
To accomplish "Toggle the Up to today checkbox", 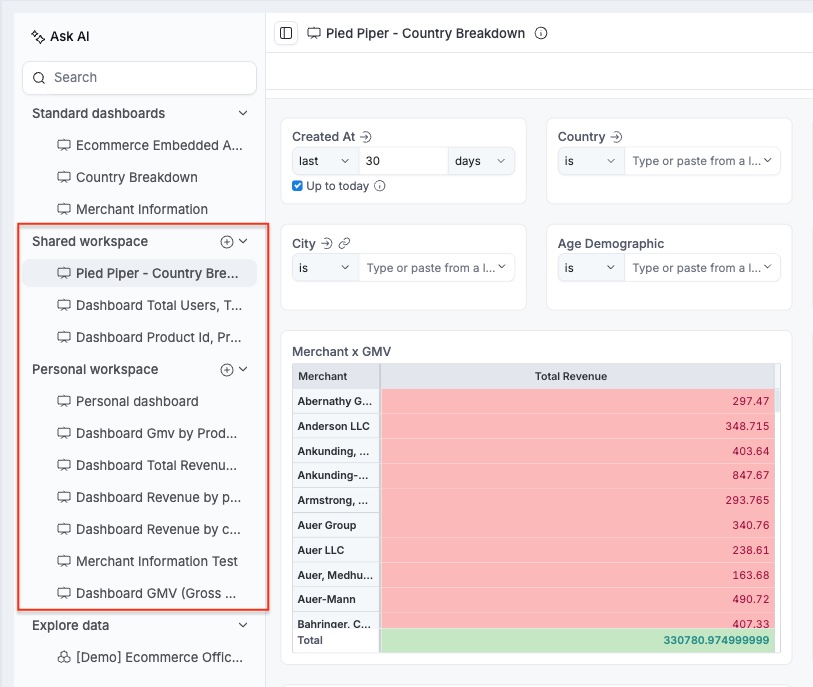I will (x=298, y=186).
